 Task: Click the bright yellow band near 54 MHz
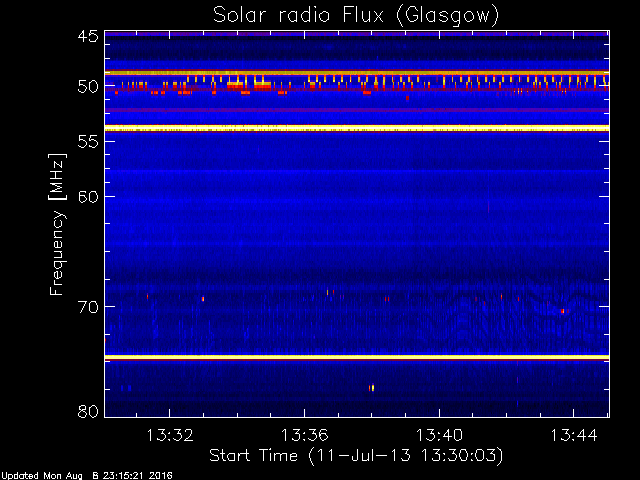click(357, 128)
